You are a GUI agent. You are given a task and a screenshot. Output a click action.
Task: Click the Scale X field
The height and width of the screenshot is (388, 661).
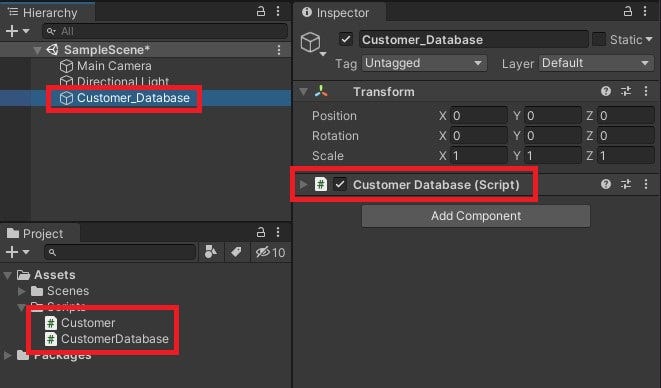pos(479,156)
